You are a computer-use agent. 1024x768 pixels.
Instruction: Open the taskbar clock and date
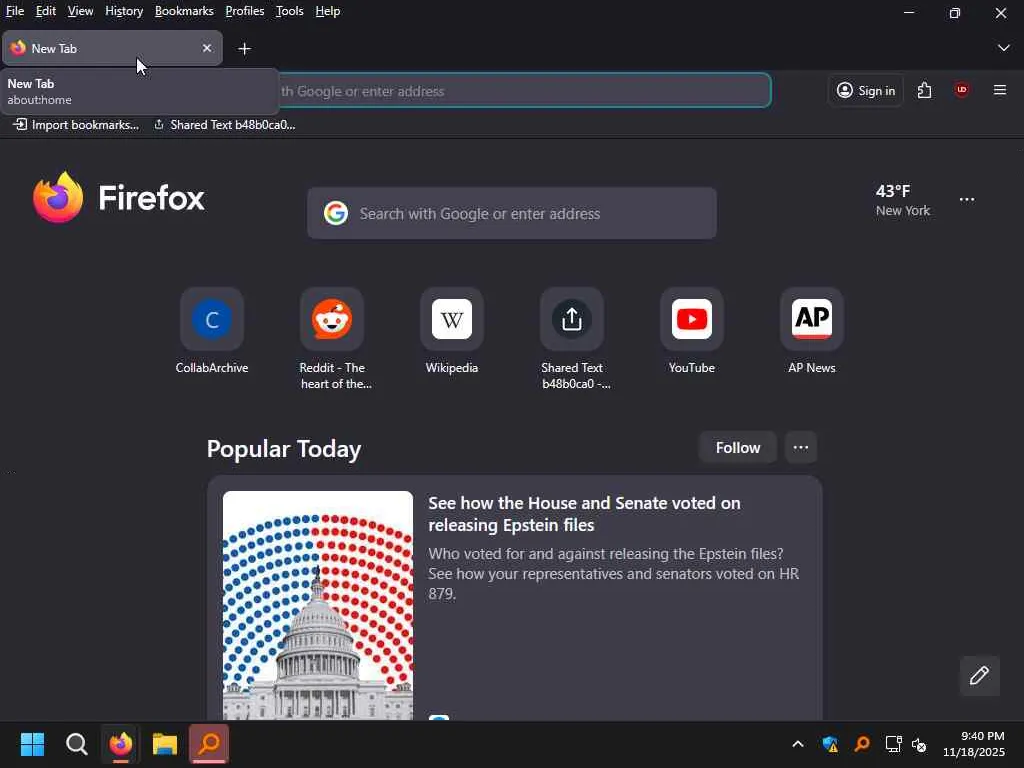tap(974, 744)
